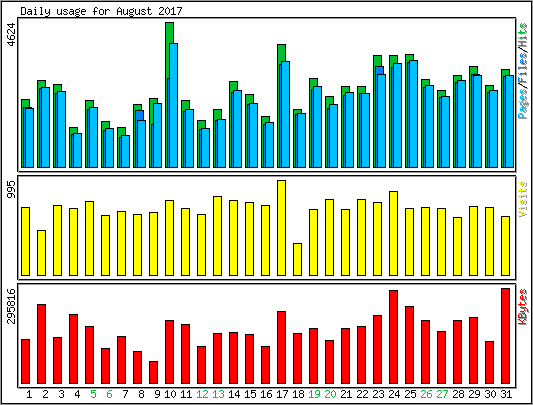The height and width of the screenshot is (405, 533).
Task: Click the blue files bar for day 4
Action: (x=77, y=150)
